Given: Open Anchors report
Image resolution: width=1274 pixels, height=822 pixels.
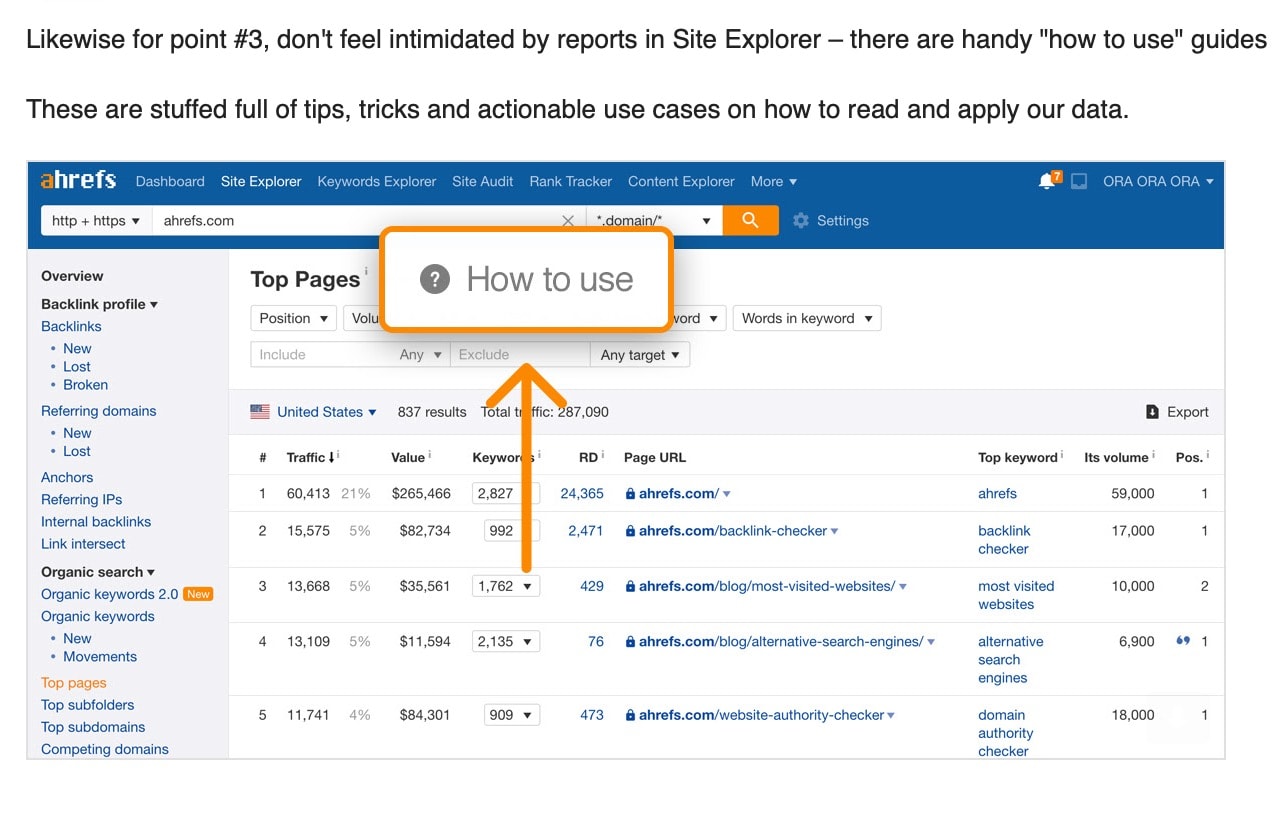Looking at the screenshot, I should (x=67, y=477).
